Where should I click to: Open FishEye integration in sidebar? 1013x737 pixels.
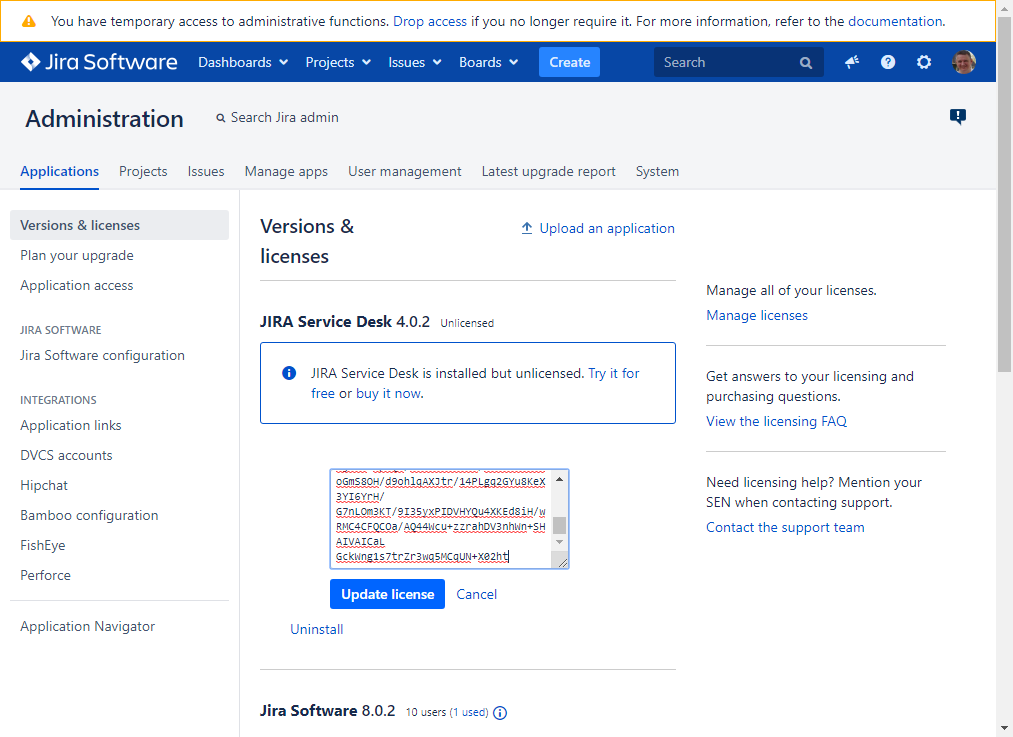[x=43, y=545]
